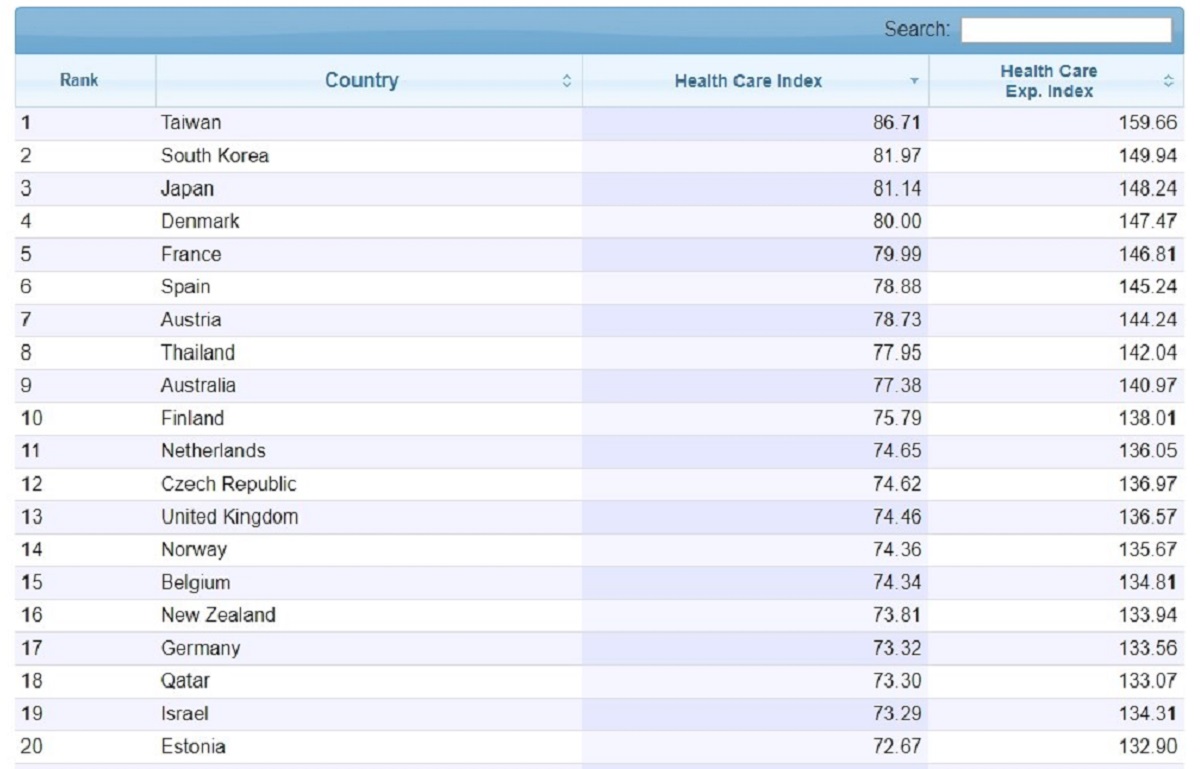Click the Finland row rank number 10
Image resolution: width=1200 pixels, height=769 pixels.
(31, 418)
